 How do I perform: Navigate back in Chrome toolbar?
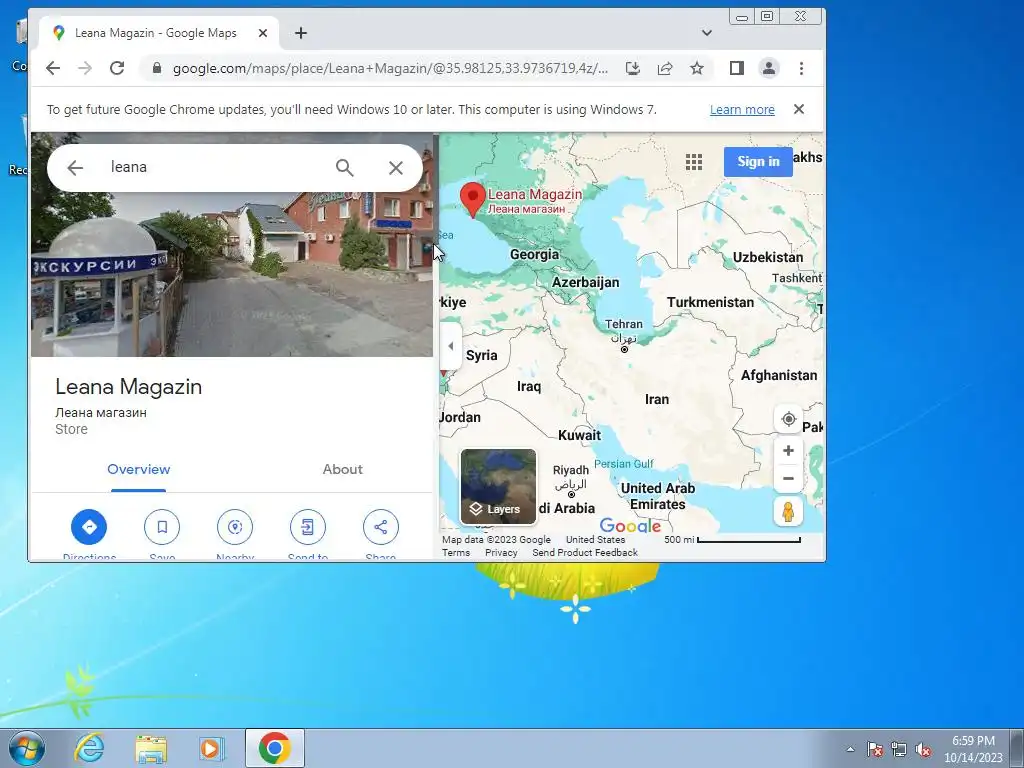pyautogui.click(x=53, y=68)
